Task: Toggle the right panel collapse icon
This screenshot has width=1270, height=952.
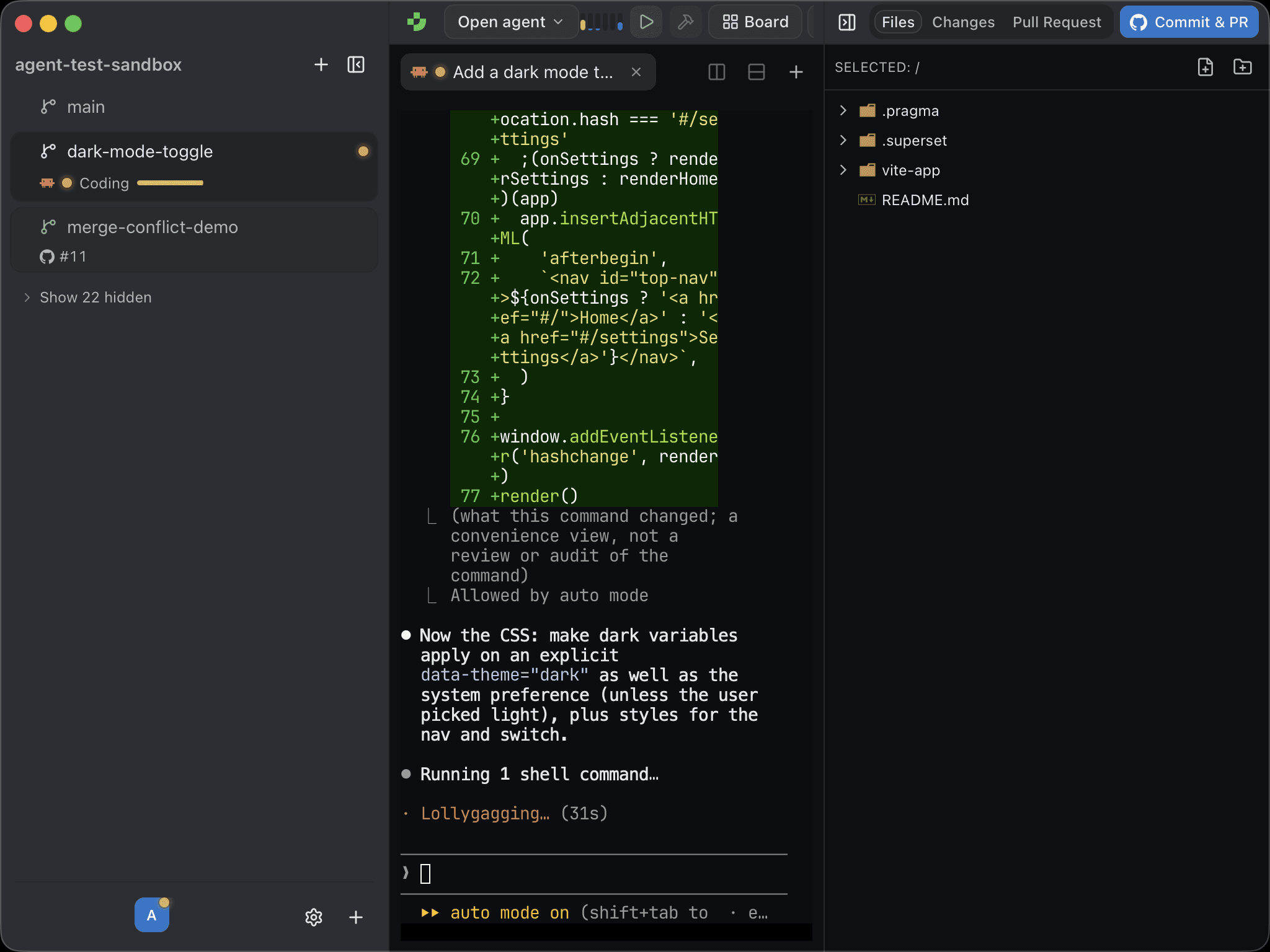Action: coord(846,22)
